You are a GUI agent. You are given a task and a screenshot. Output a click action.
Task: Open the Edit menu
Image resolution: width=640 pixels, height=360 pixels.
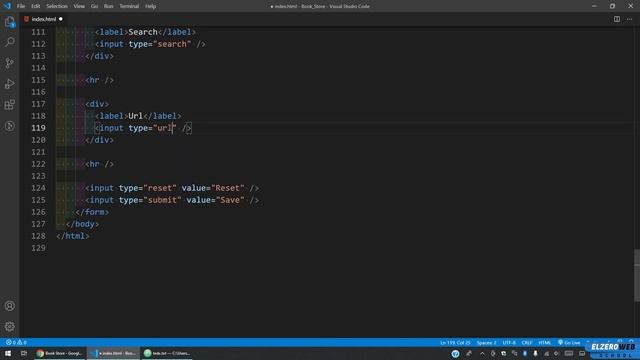(x=36, y=6)
